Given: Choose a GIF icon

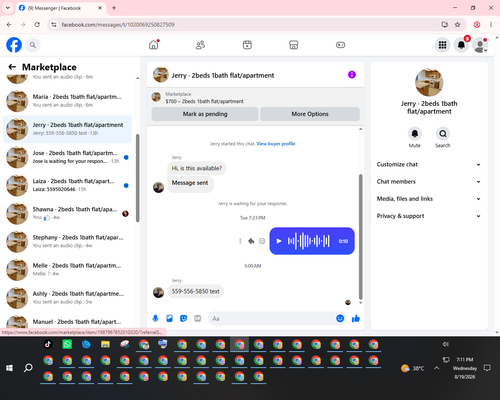Looking at the screenshot, I should pos(198,318).
